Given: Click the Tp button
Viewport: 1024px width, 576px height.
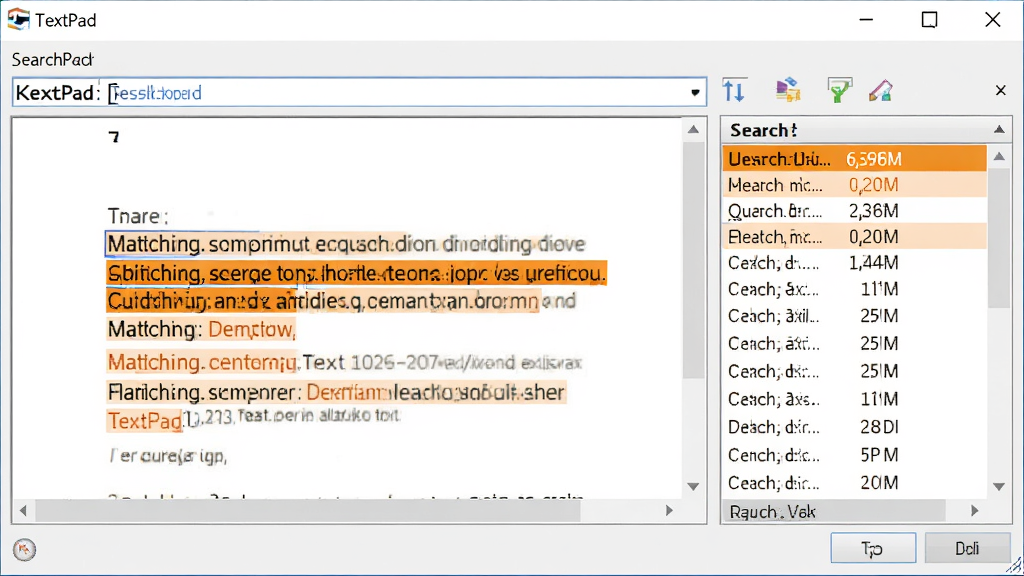Looking at the screenshot, I should pyautogui.click(x=872, y=548).
